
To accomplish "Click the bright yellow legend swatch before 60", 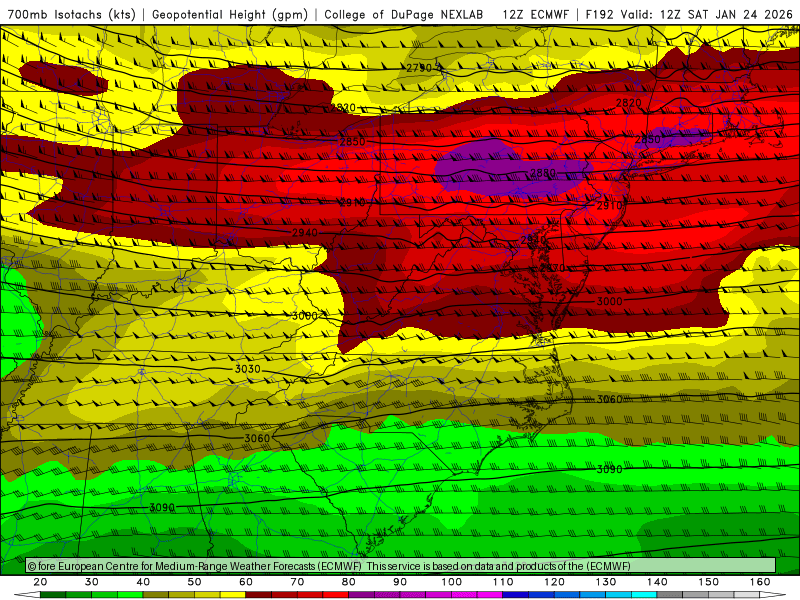I will (x=233, y=595).
